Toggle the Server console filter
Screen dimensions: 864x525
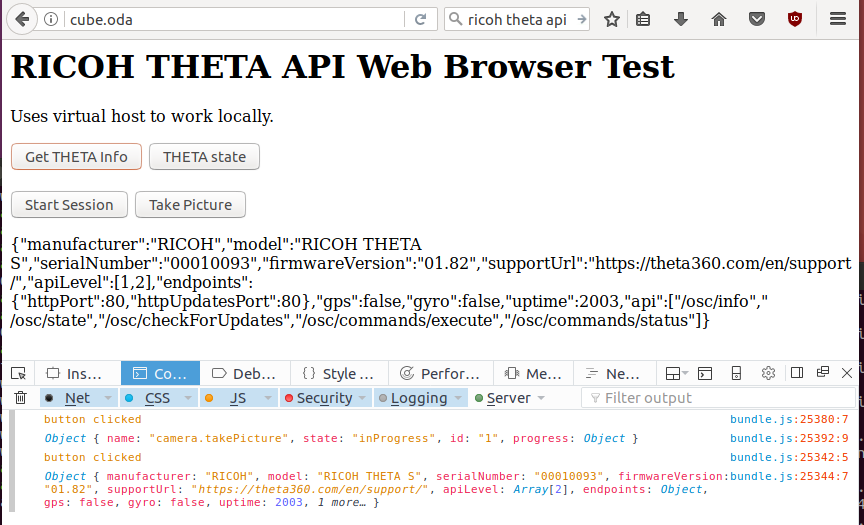click(x=503, y=398)
